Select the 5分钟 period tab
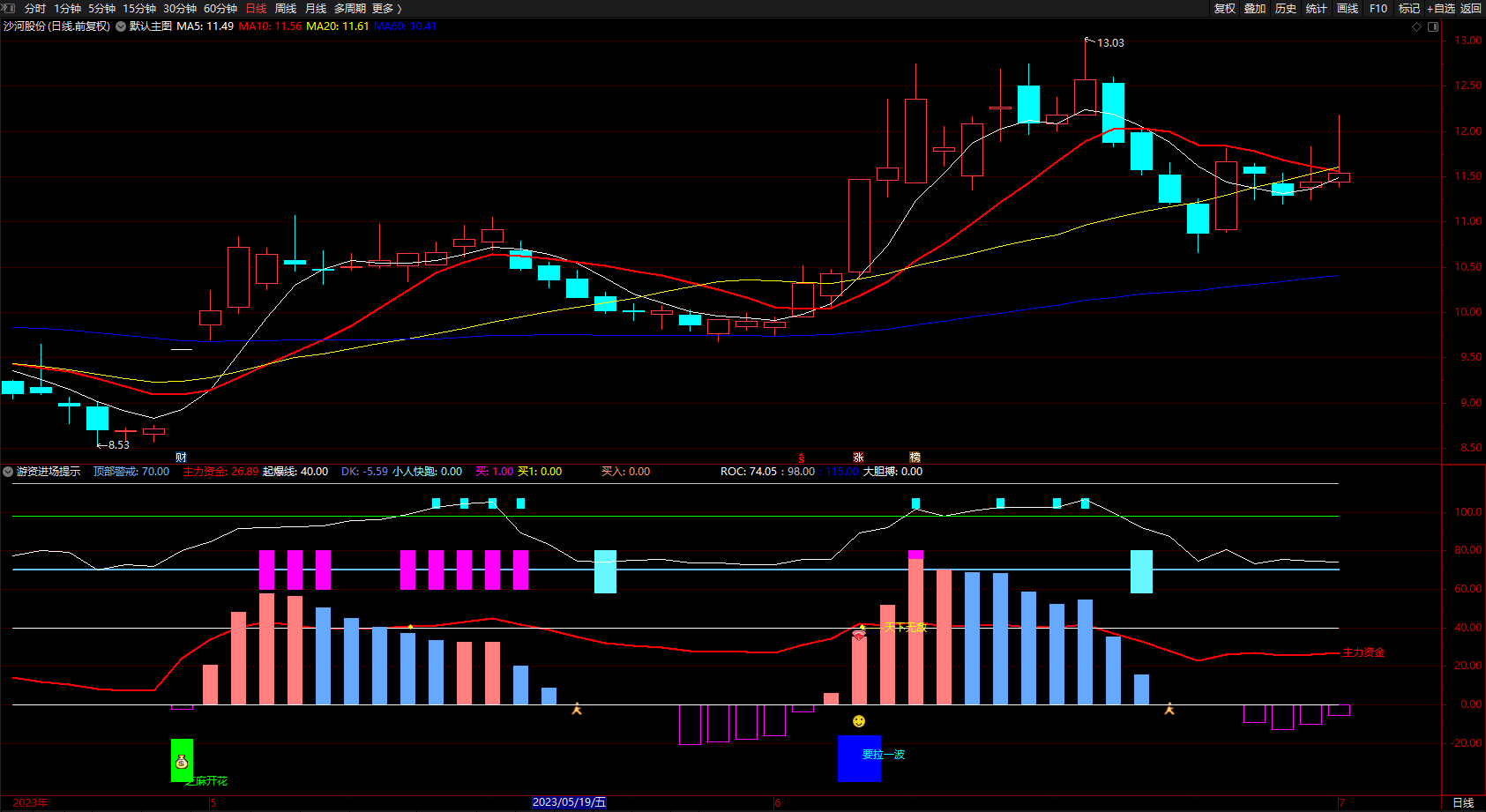1486x812 pixels. click(x=101, y=8)
